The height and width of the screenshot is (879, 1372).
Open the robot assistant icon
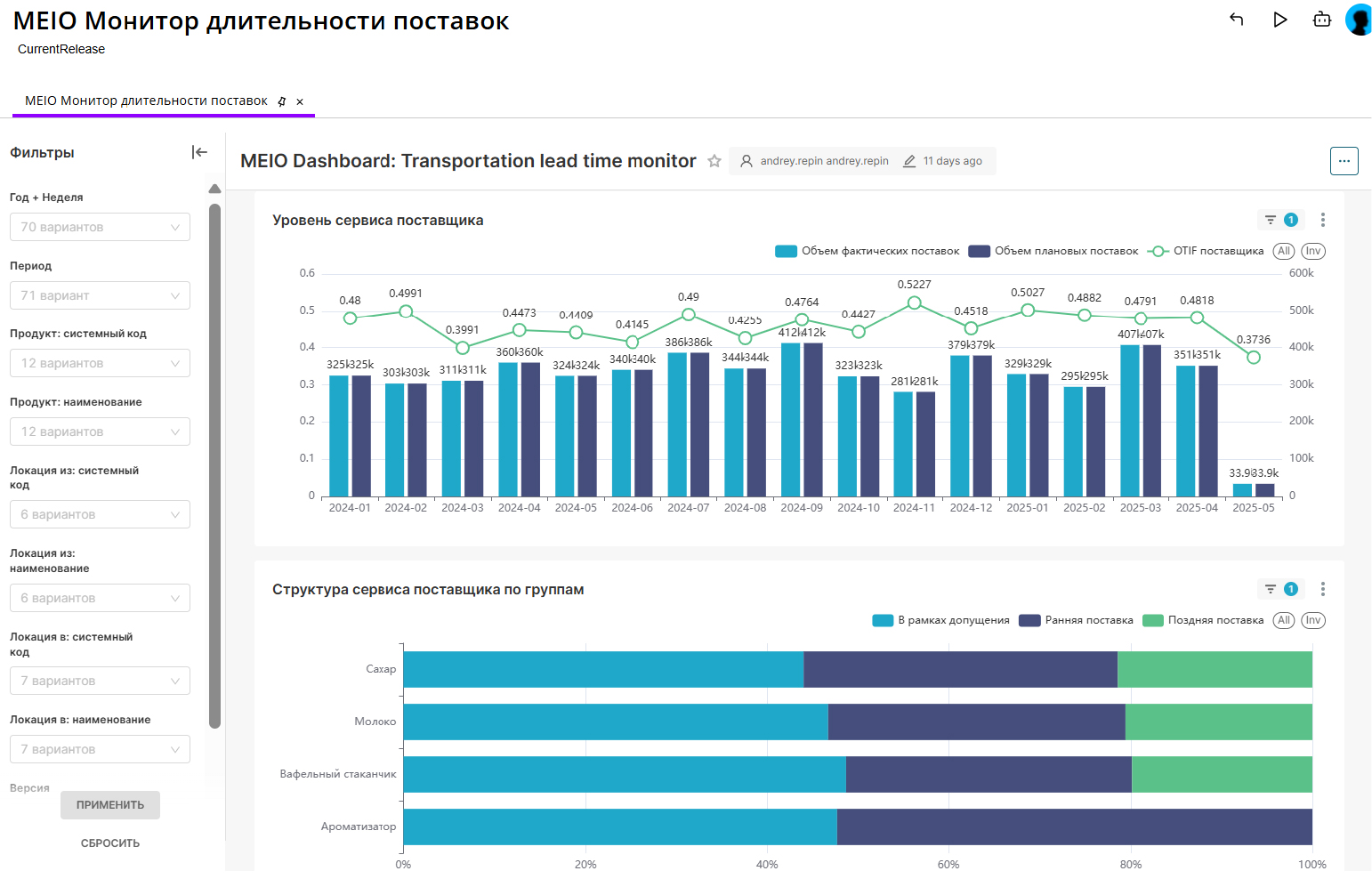coord(1322,20)
